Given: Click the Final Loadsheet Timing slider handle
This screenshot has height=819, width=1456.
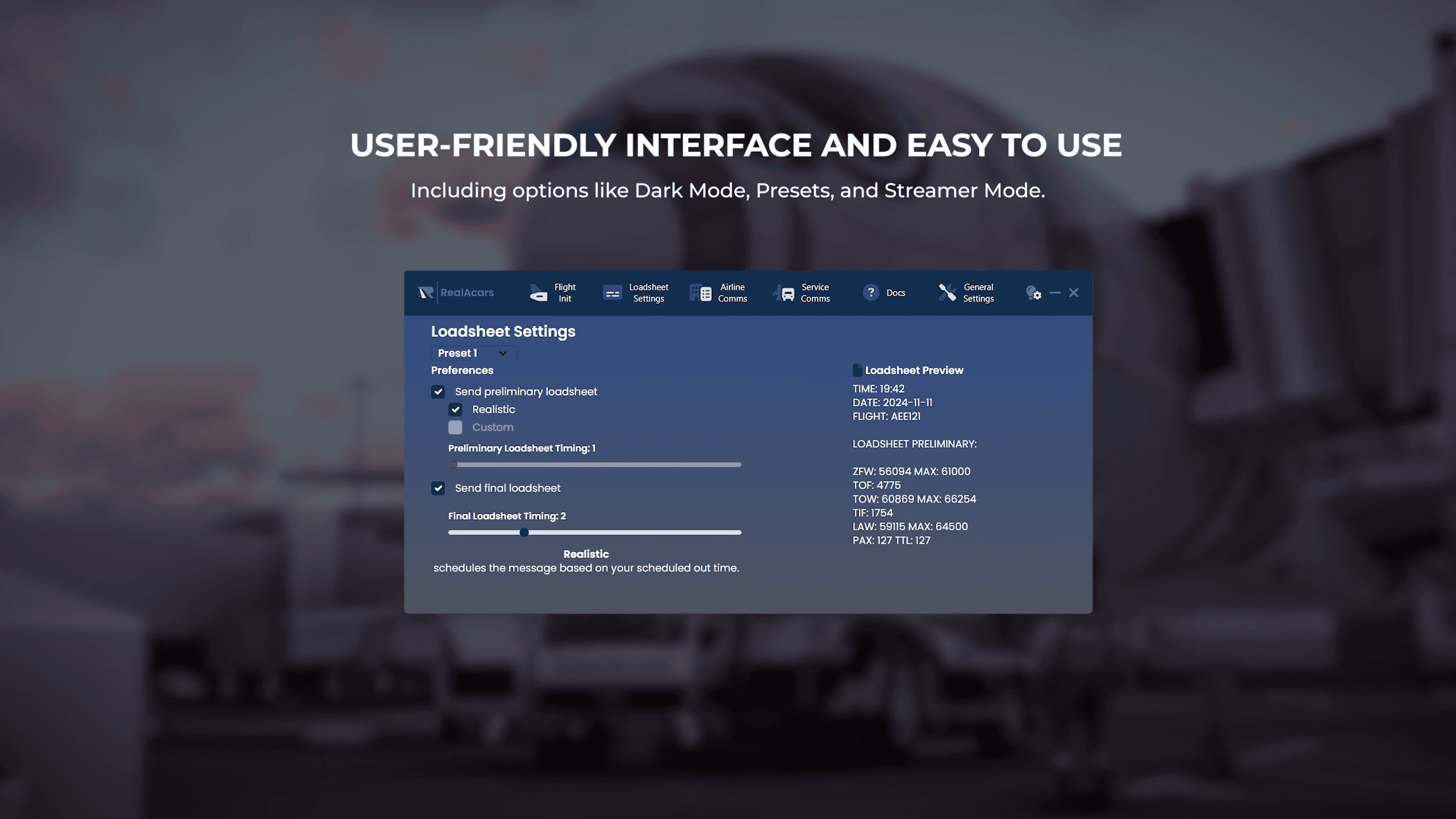Looking at the screenshot, I should pos(524,532).
